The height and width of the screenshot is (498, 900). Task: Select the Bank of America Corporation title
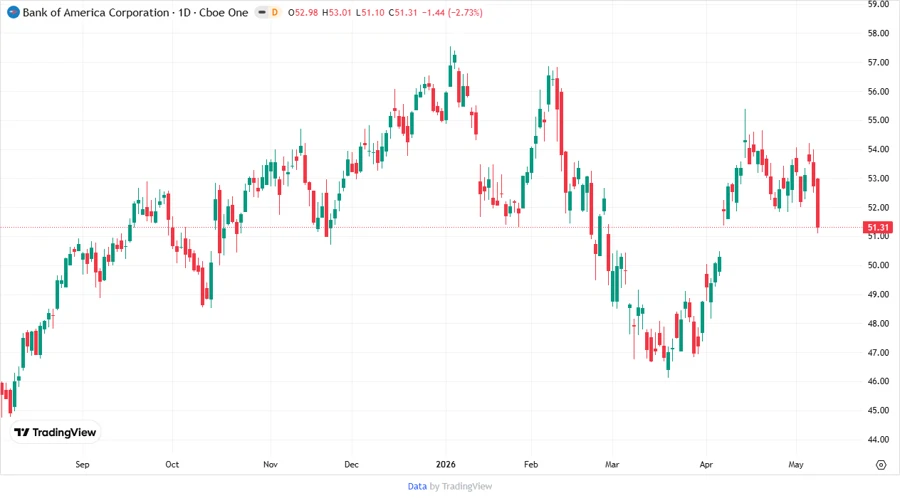96,12
